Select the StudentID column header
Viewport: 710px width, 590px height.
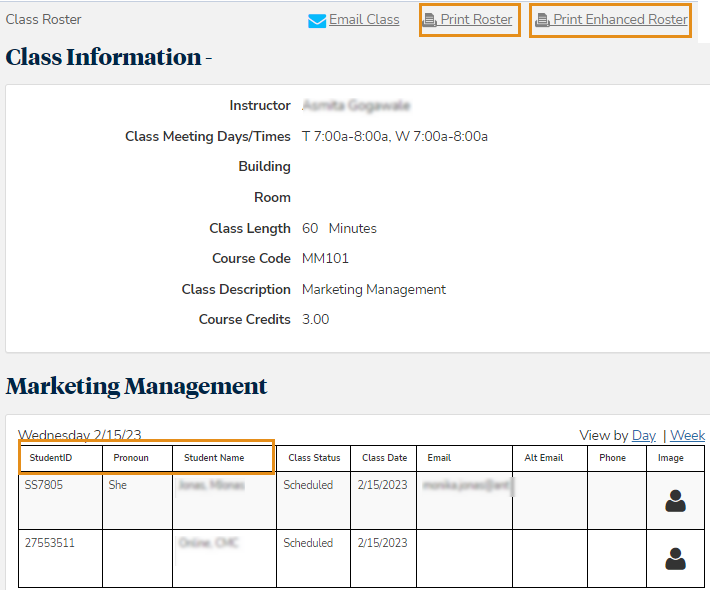51,458
